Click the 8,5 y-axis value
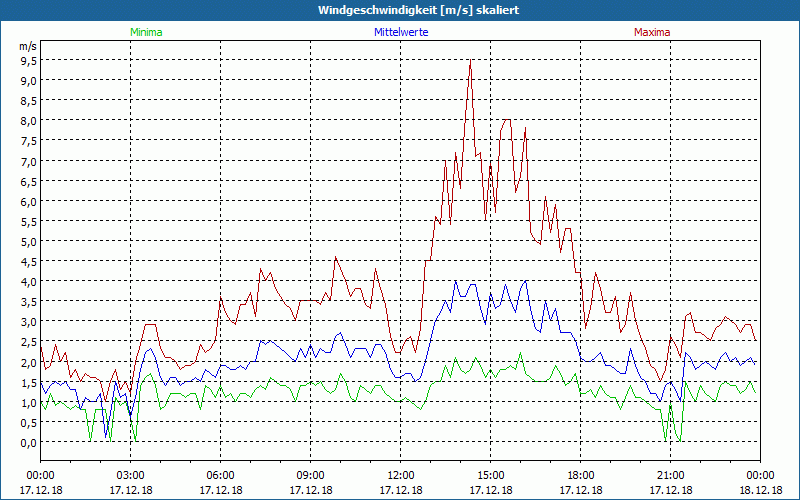Screen dimensions: 800x500 tap(28, 101)
